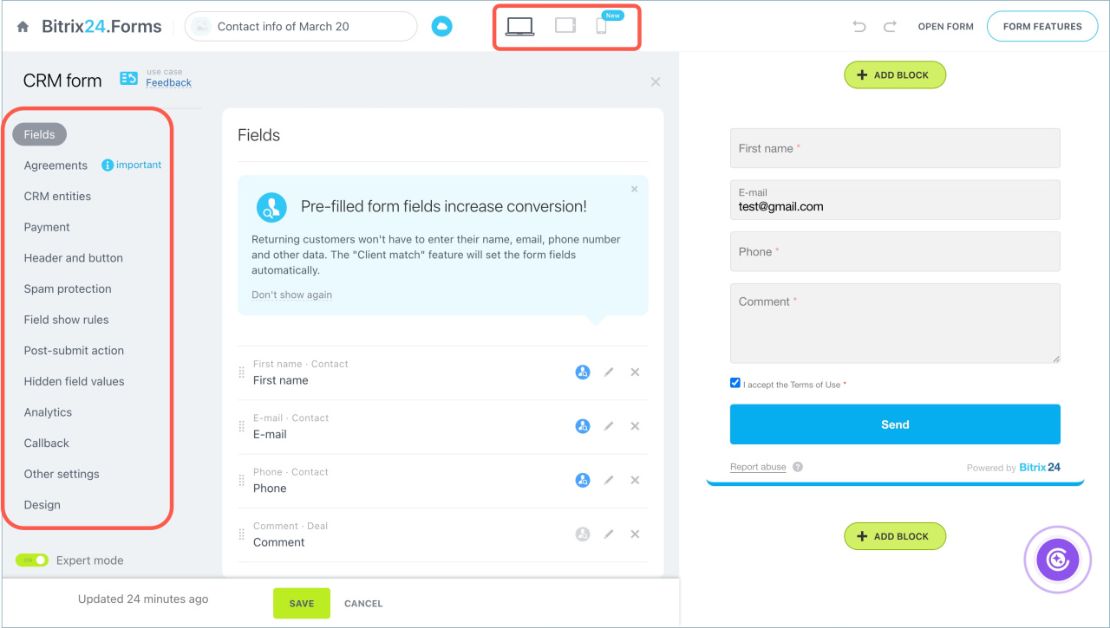
Task: Click the important label next to Agreements
Action: point(139,165)
